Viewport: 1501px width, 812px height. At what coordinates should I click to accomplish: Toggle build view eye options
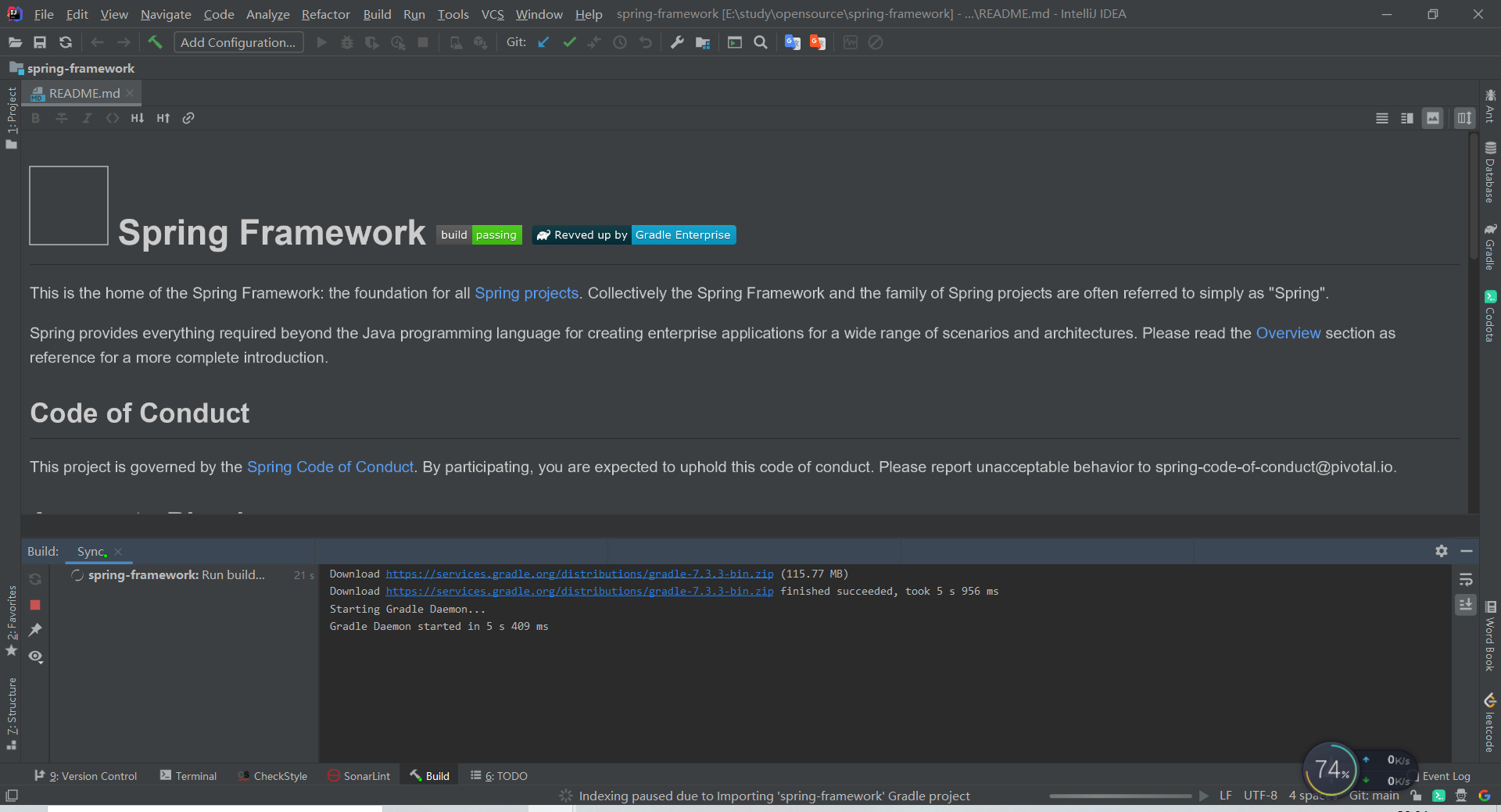tap(35, 656)
